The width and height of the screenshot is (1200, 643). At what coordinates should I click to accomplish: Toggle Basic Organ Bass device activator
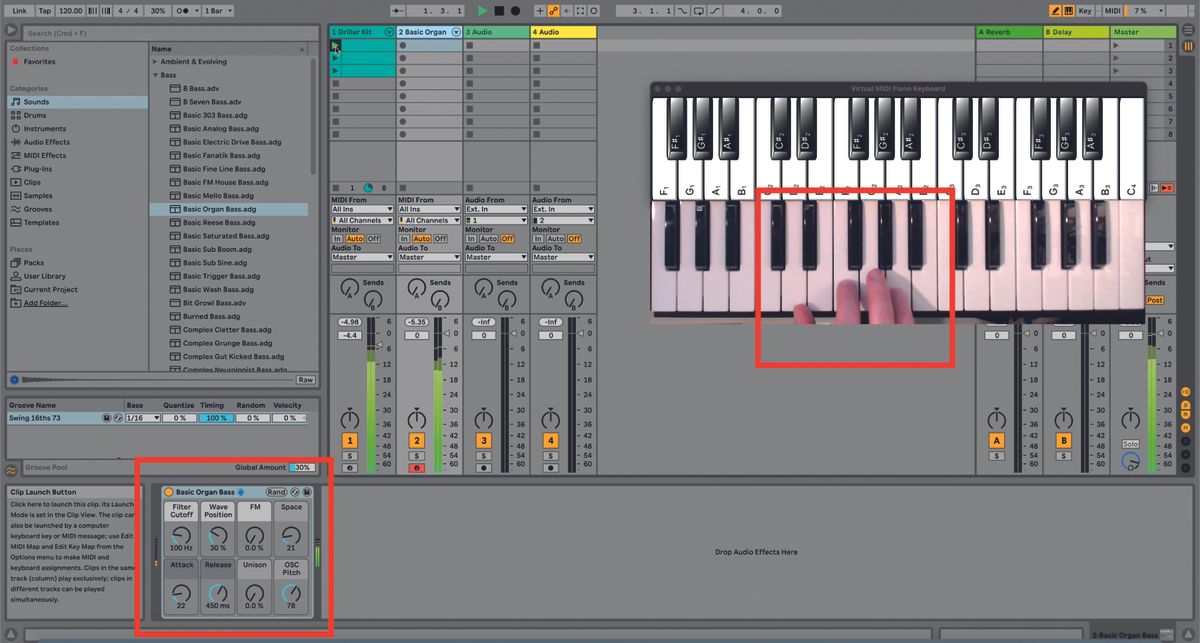pyautogui.click(x=169, y=492)
